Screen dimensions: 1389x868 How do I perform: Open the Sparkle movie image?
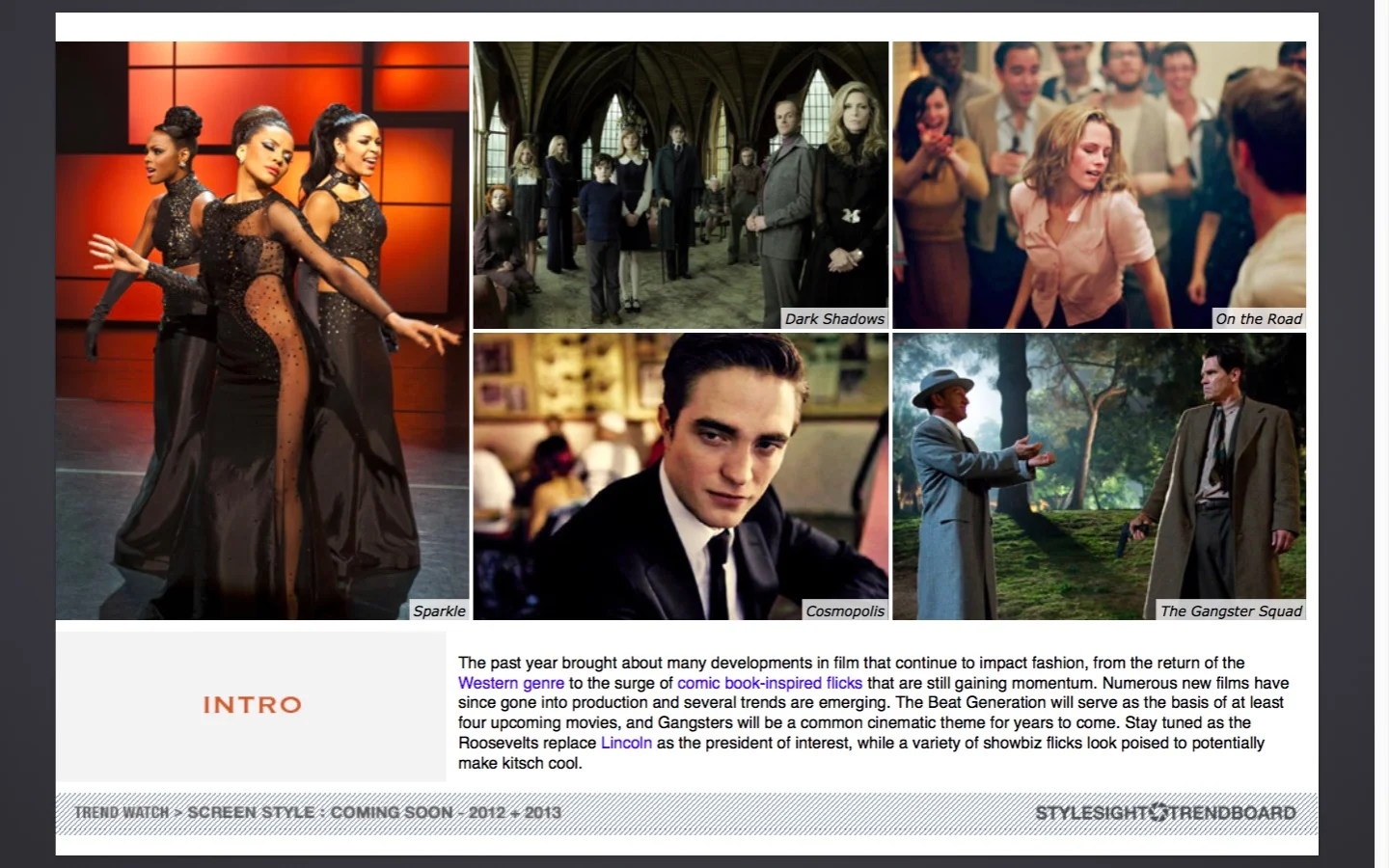[x=262, y=330]
